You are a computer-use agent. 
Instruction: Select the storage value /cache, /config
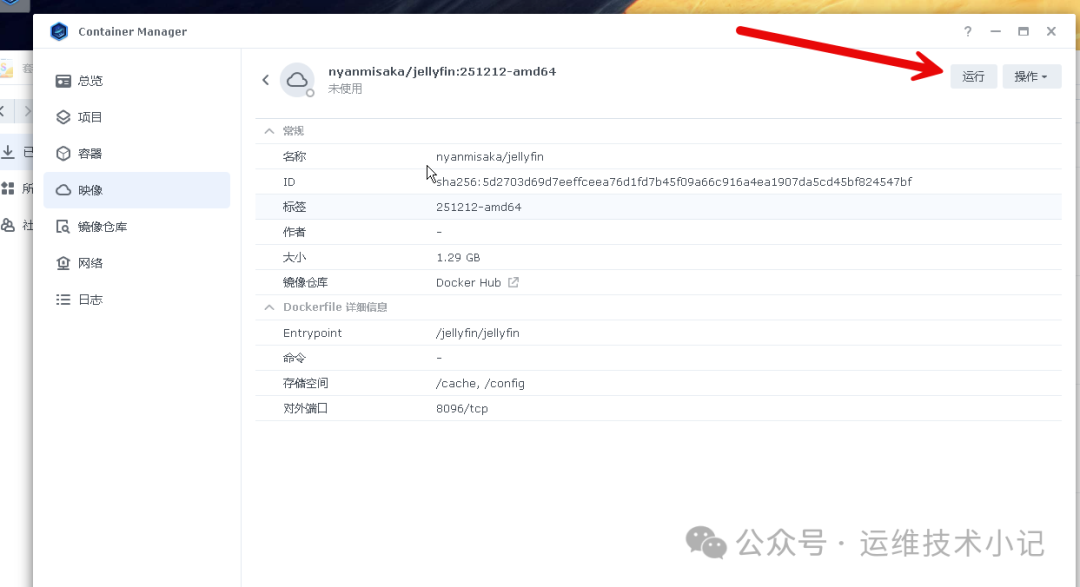point(480,383)
